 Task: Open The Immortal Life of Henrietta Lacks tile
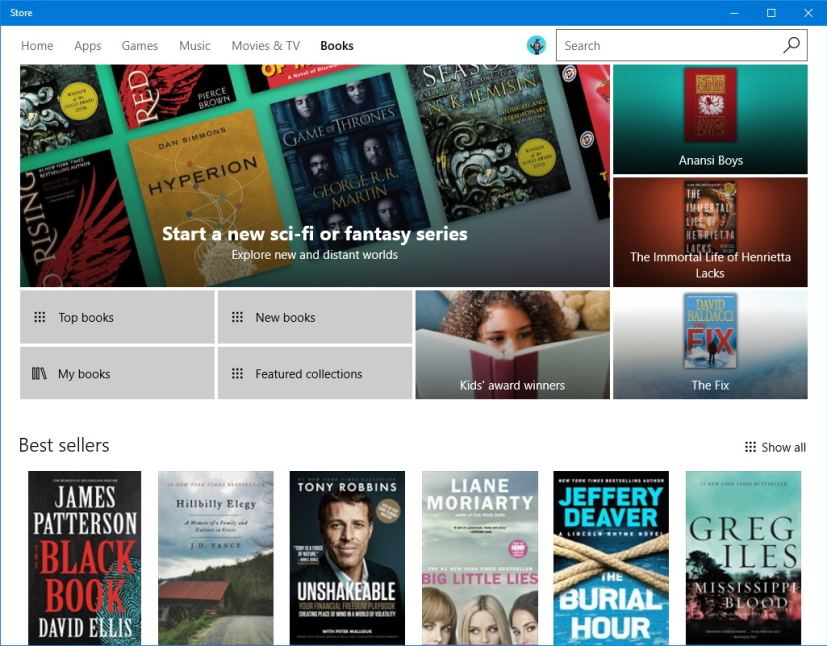pos(710,232)
